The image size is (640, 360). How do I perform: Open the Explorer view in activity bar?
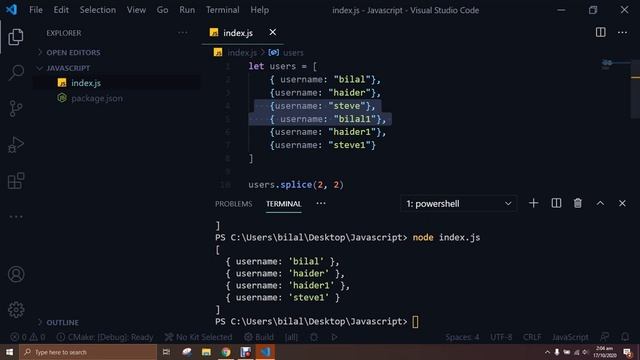(x=16, y=37)
